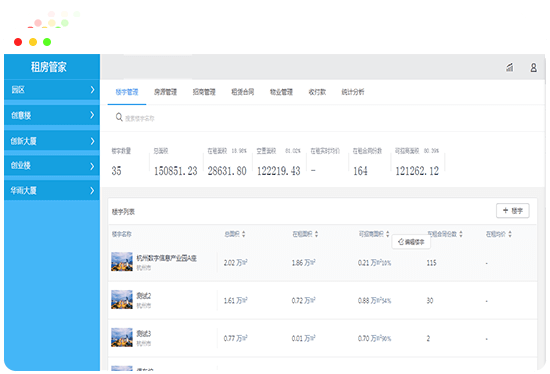Switch to the 收付款 tab
Screen dimensions: 550x374
[317, 92]
